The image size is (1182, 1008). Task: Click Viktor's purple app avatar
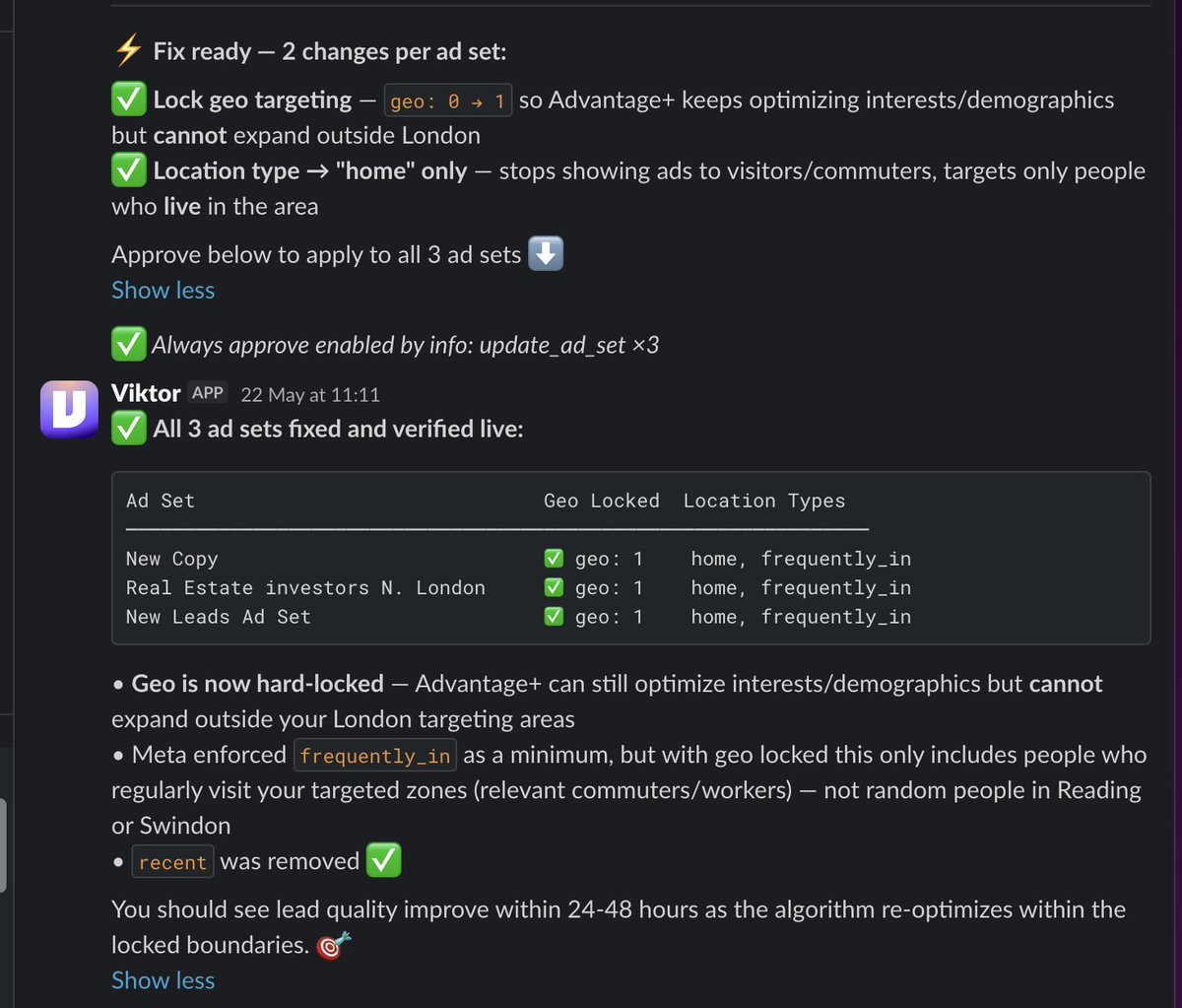69,409
